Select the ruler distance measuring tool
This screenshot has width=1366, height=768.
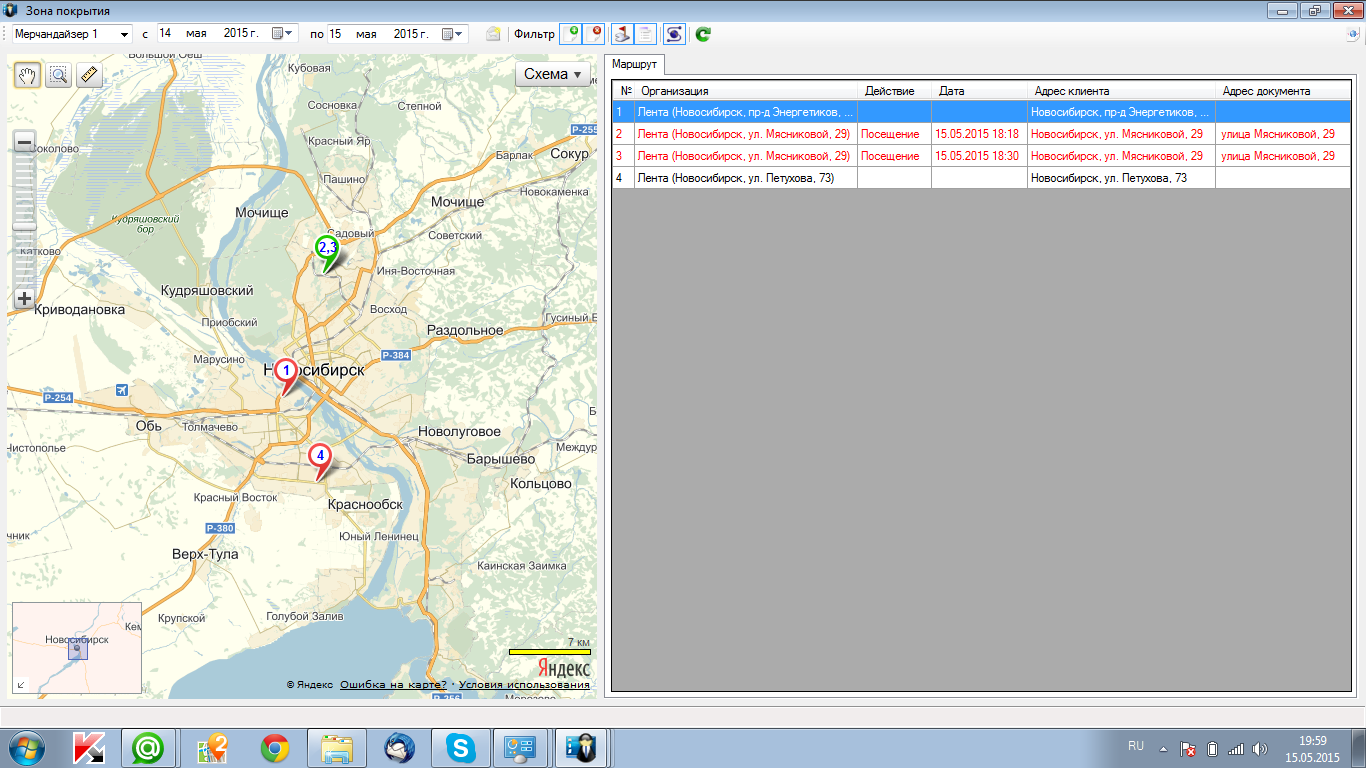click(x=89, y=75)
